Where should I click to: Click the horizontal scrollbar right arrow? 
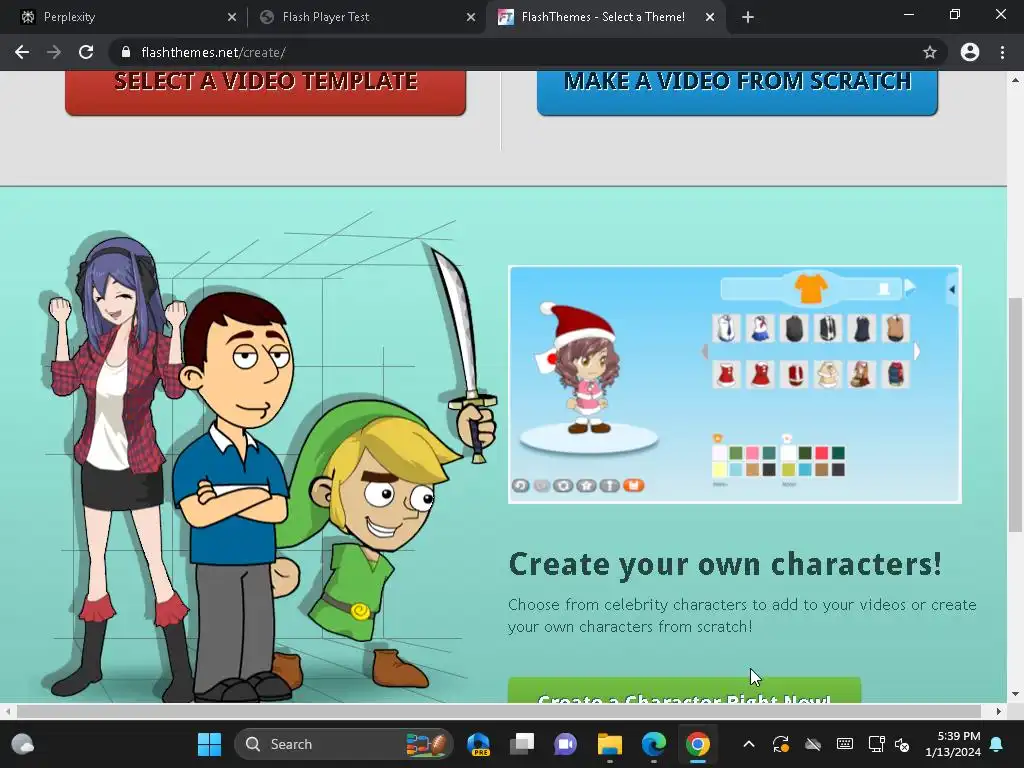[x=999, y=711]
